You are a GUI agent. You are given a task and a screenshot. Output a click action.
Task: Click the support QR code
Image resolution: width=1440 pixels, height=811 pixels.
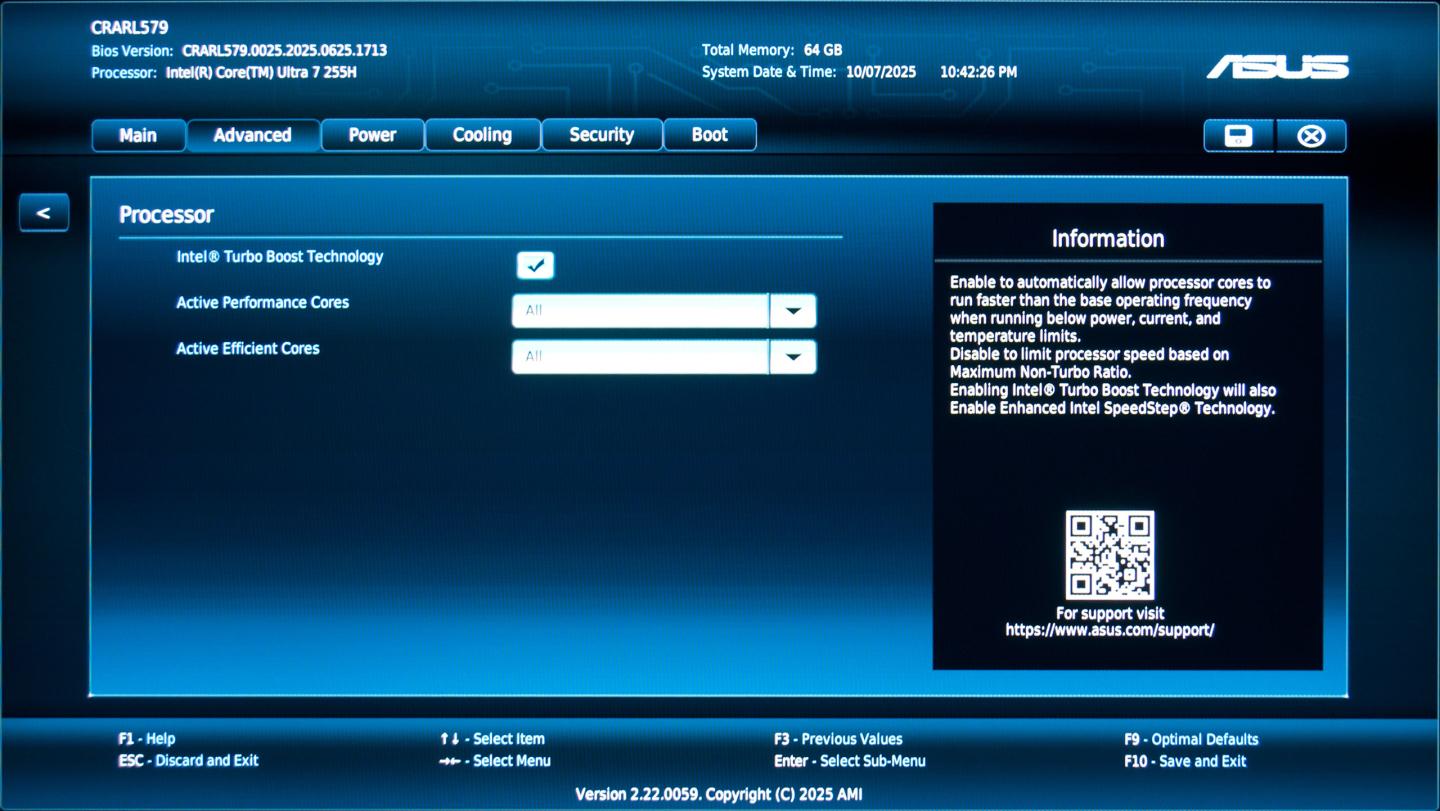coord(1110,555)
